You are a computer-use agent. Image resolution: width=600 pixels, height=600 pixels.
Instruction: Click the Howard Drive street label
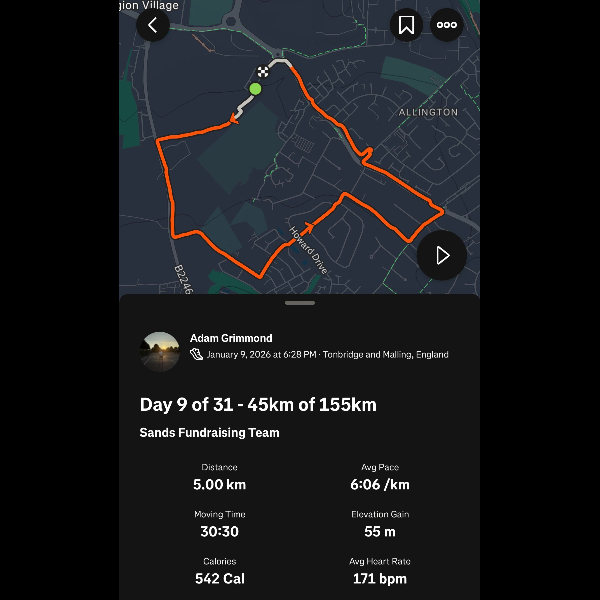pos(308,250)
